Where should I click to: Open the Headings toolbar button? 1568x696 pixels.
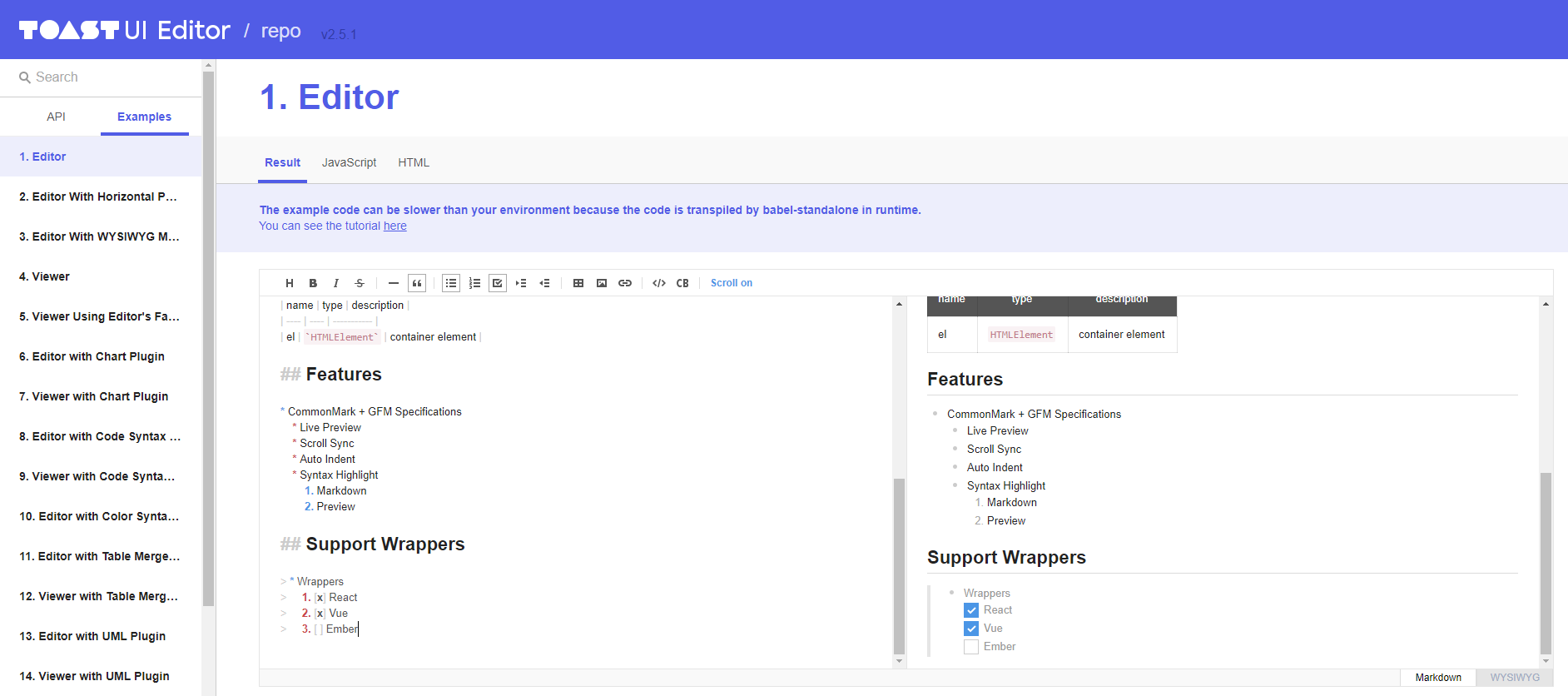290,283
